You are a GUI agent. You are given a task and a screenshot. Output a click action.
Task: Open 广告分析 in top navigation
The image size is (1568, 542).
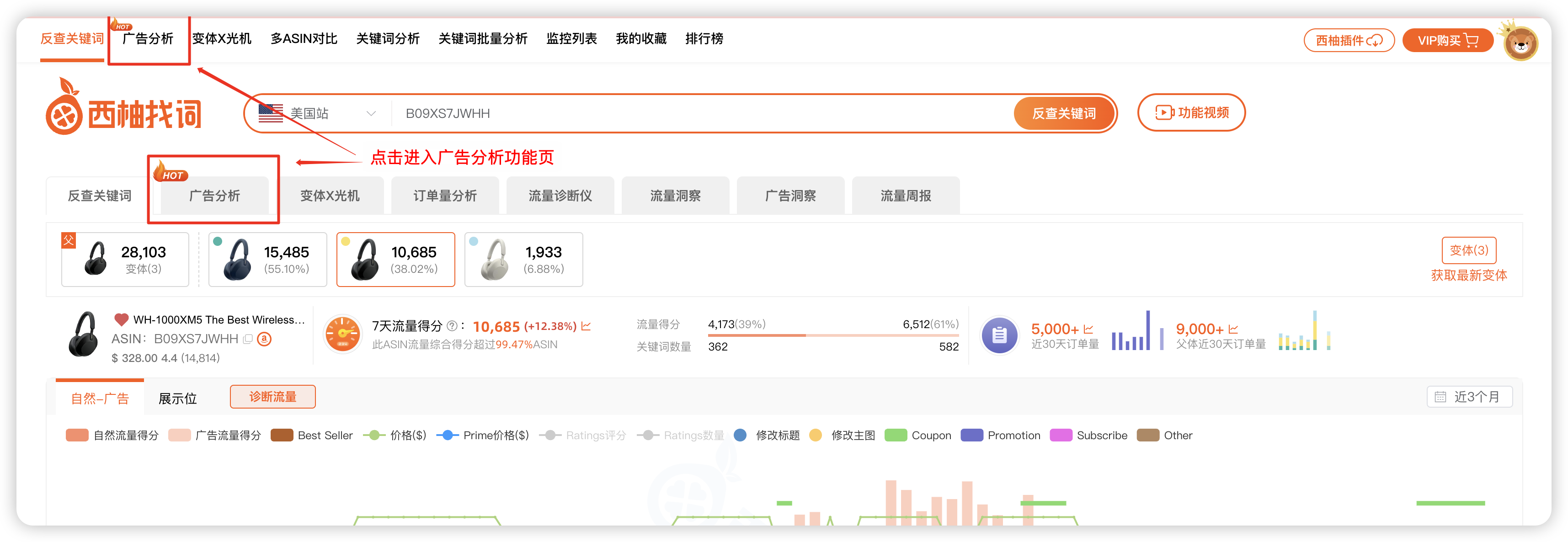click(148, 39)
